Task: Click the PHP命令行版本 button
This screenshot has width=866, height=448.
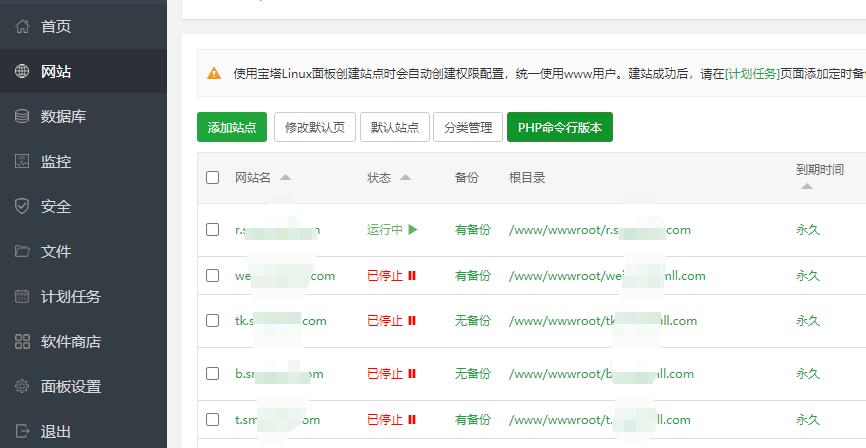Action: (x=559, y=128)
